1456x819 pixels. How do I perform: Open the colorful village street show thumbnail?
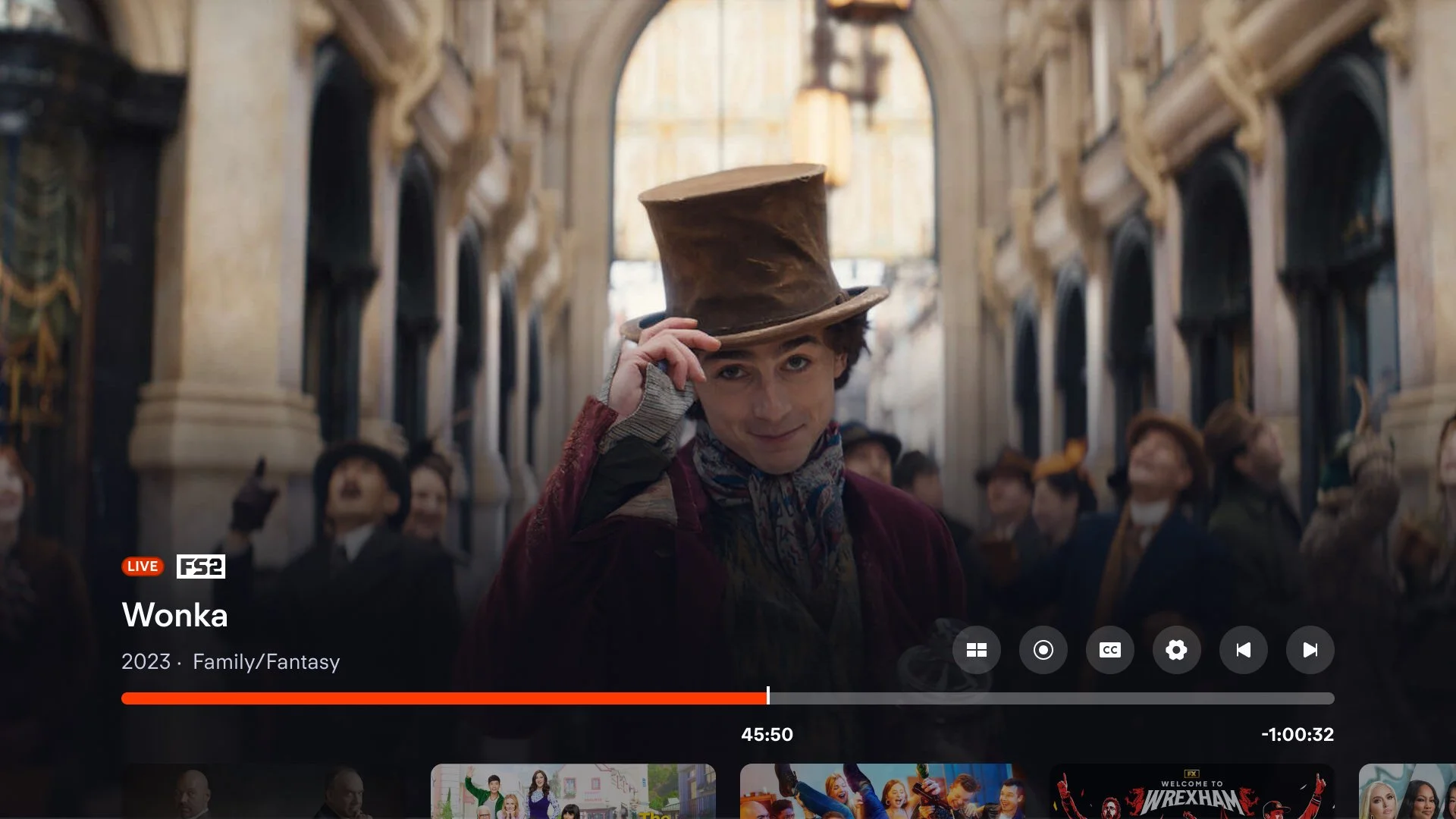(573, 792)
